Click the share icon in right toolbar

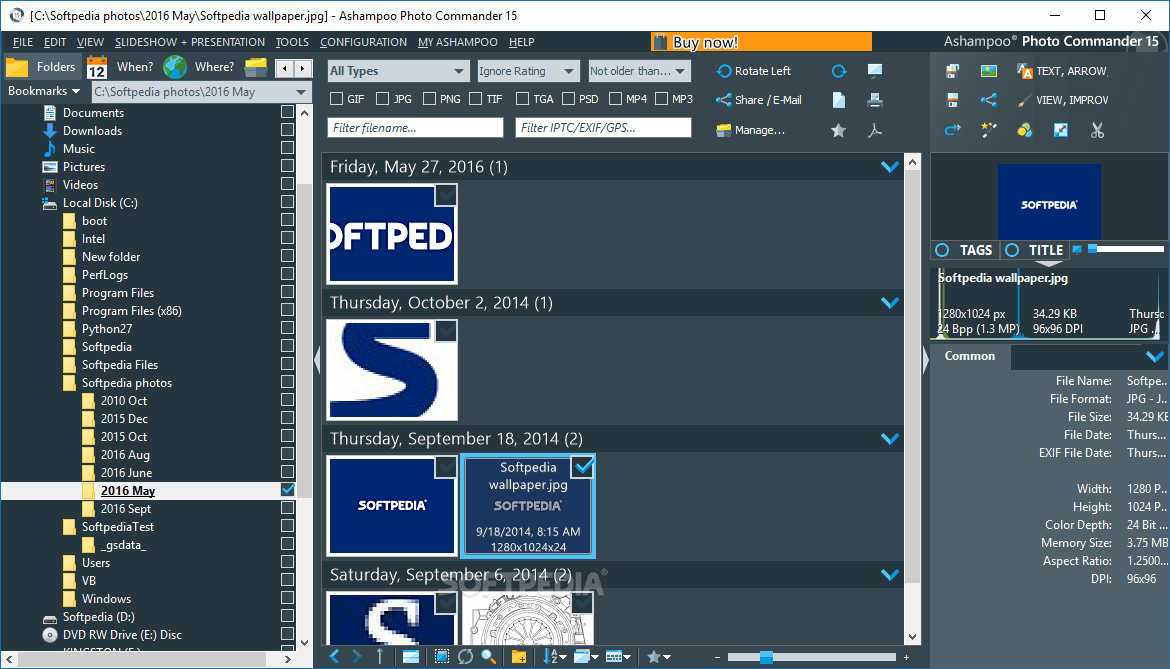[989, 100]
